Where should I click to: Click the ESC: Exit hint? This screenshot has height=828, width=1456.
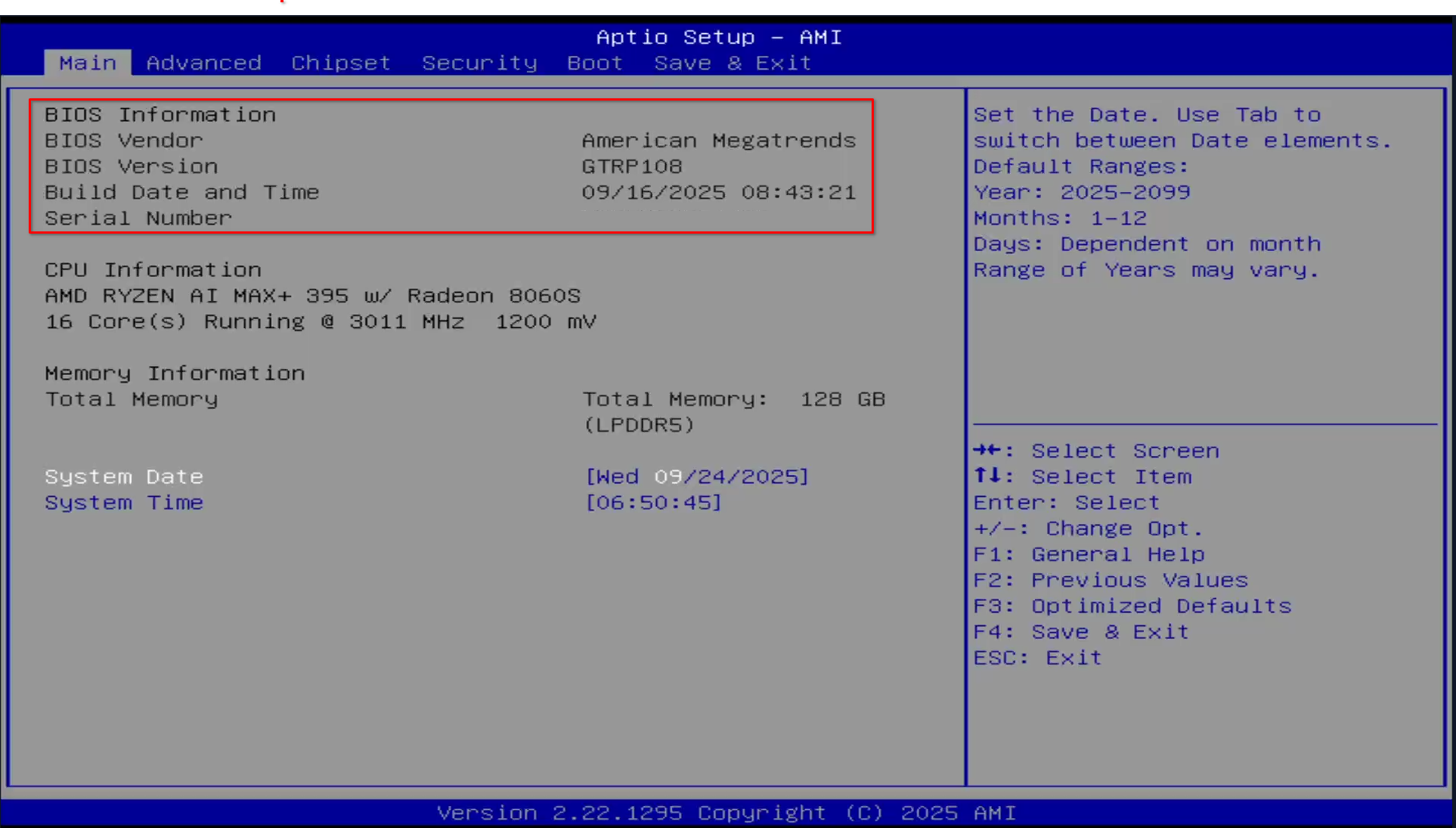click(1038, 658)
